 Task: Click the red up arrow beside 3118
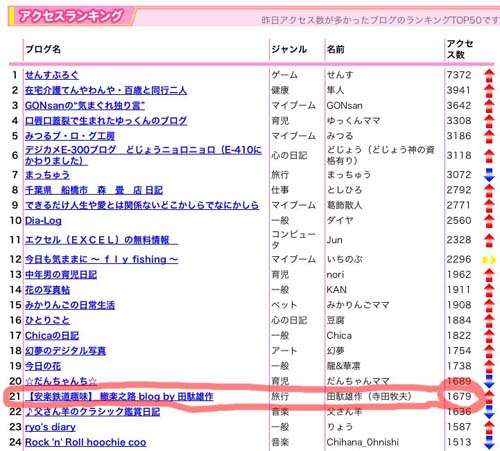point(489,156)
